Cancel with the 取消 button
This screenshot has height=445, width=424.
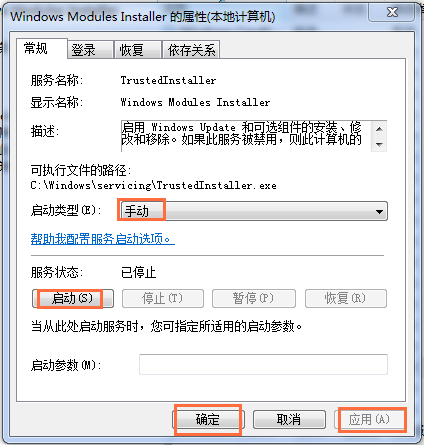289,419
